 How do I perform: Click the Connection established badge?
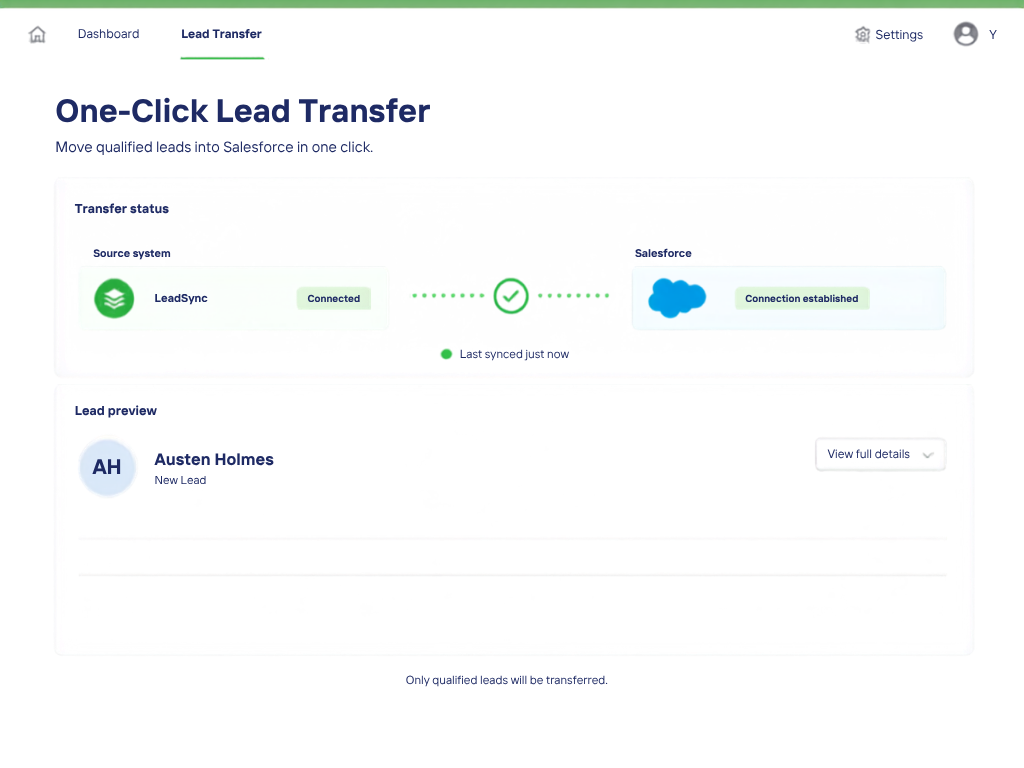tap(802, 298)
